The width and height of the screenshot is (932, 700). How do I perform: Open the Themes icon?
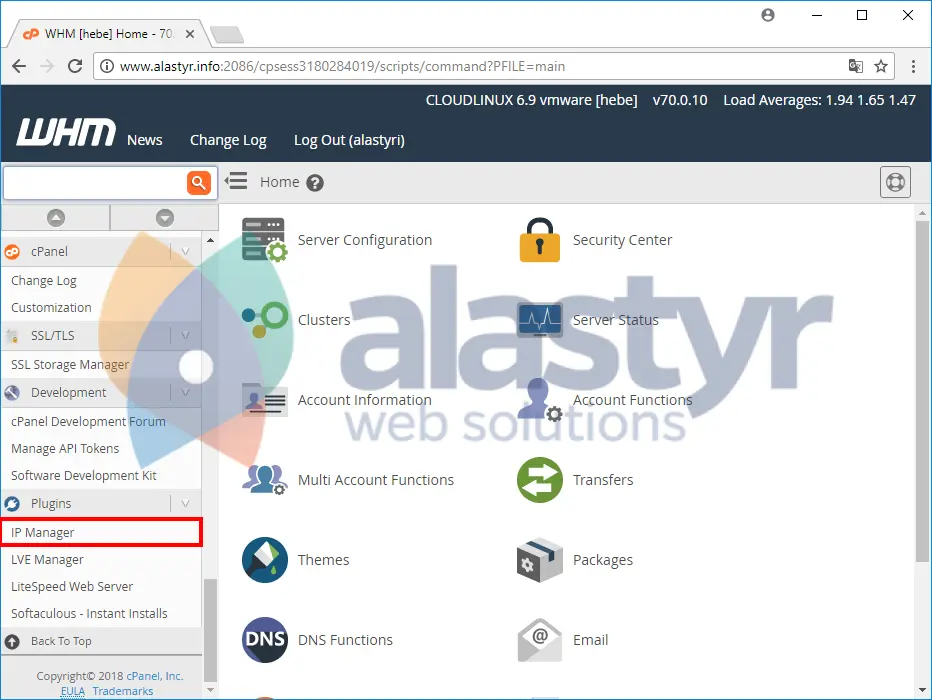[x=263, y=560]
